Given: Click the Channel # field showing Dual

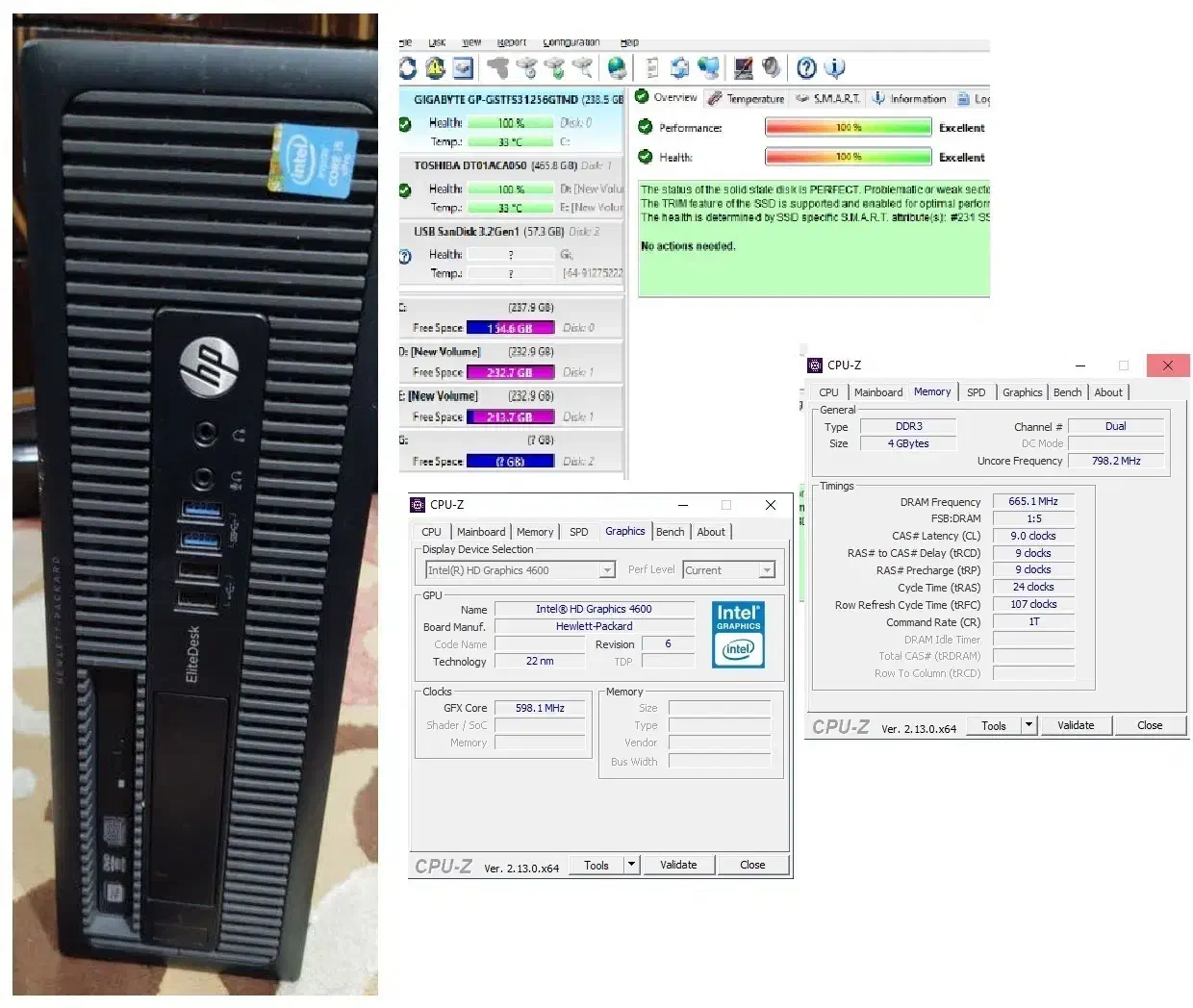Looking at the screenshot, I should (x=1116, y=426).
